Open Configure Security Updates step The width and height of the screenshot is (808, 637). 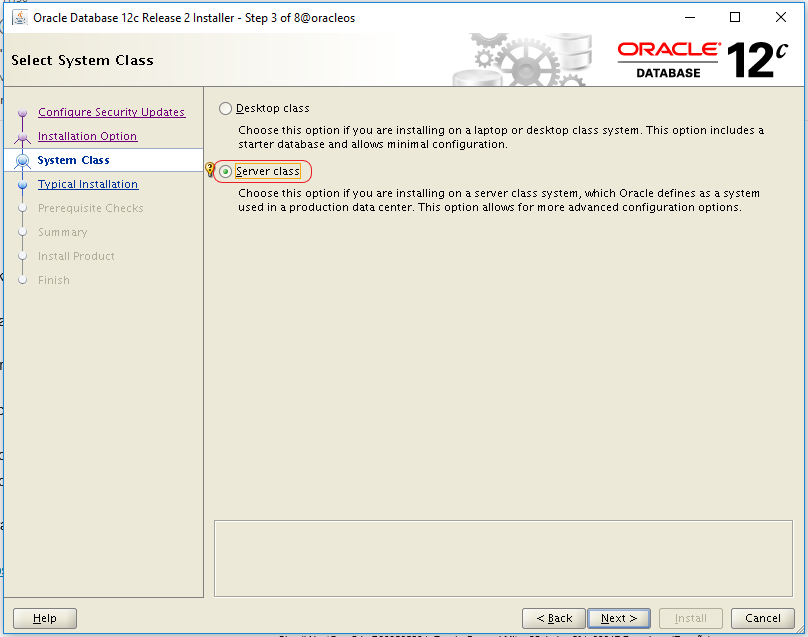(x=111, y=112)
